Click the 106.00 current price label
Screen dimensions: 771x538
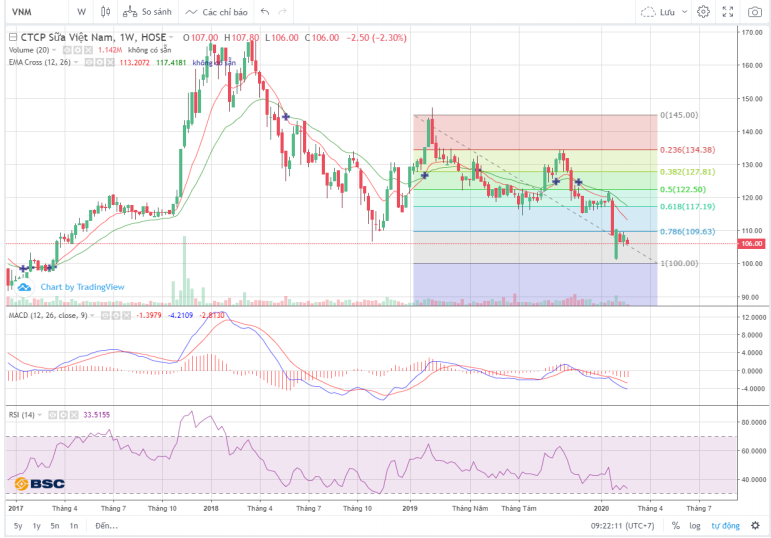[x=751, y=243]
